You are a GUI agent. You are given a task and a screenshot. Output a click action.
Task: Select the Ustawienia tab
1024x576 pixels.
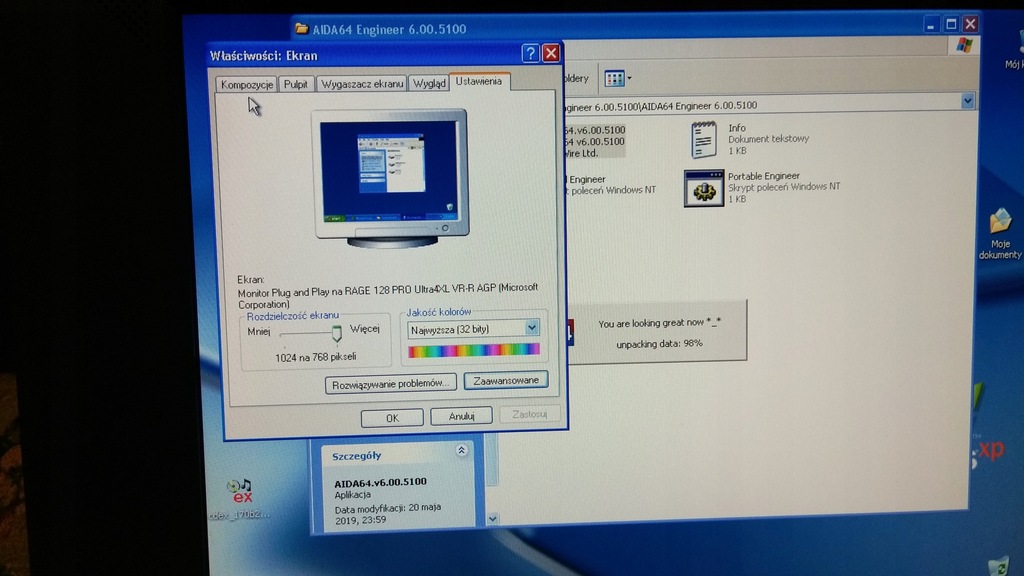click(x=479, y=81)
